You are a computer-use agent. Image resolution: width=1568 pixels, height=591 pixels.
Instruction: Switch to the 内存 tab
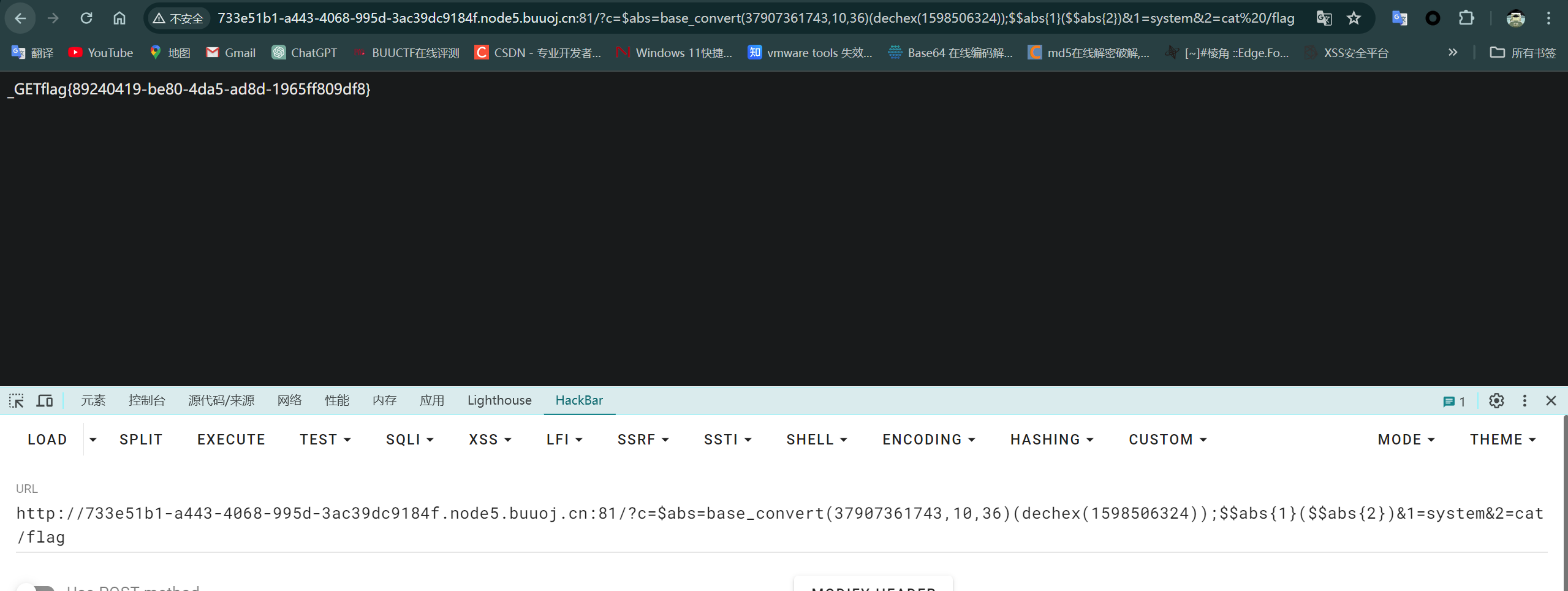385,400
